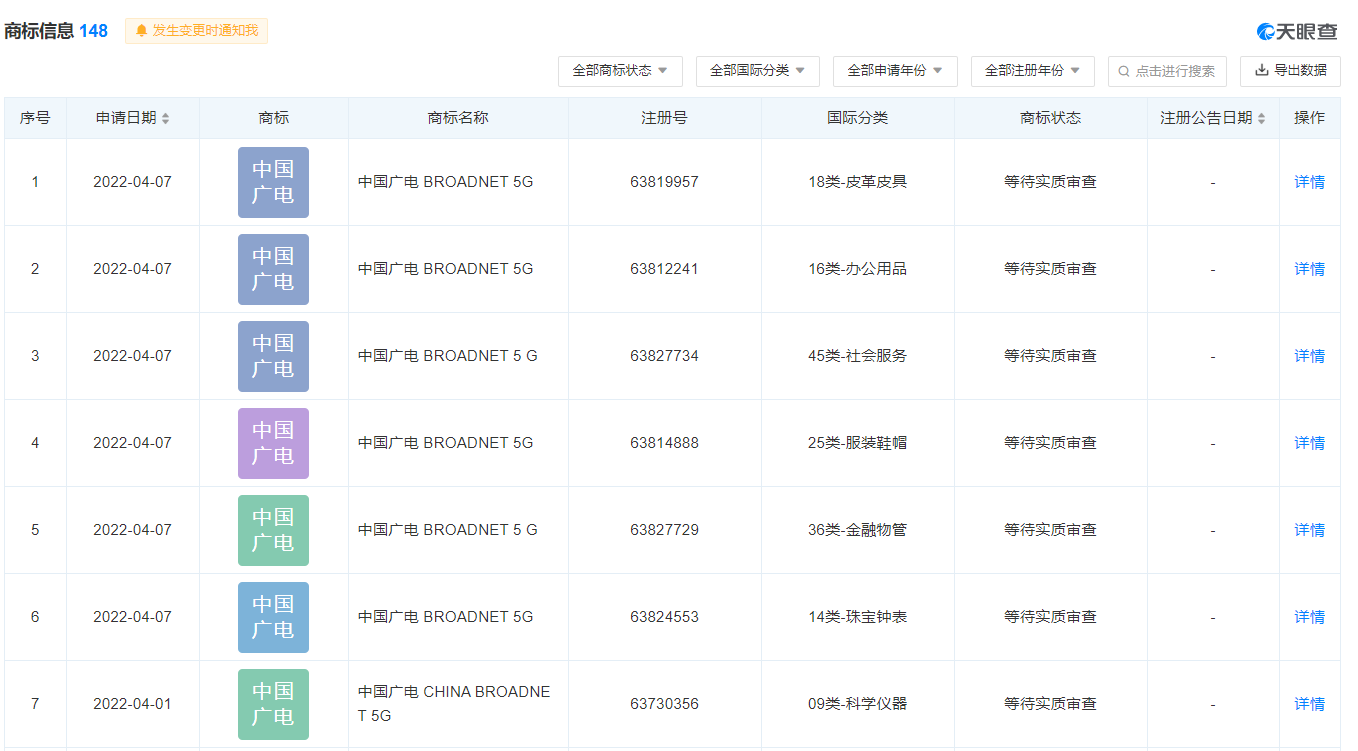
Task: Expand the 全部商标状态 filter dropdown
Action: 619,71
